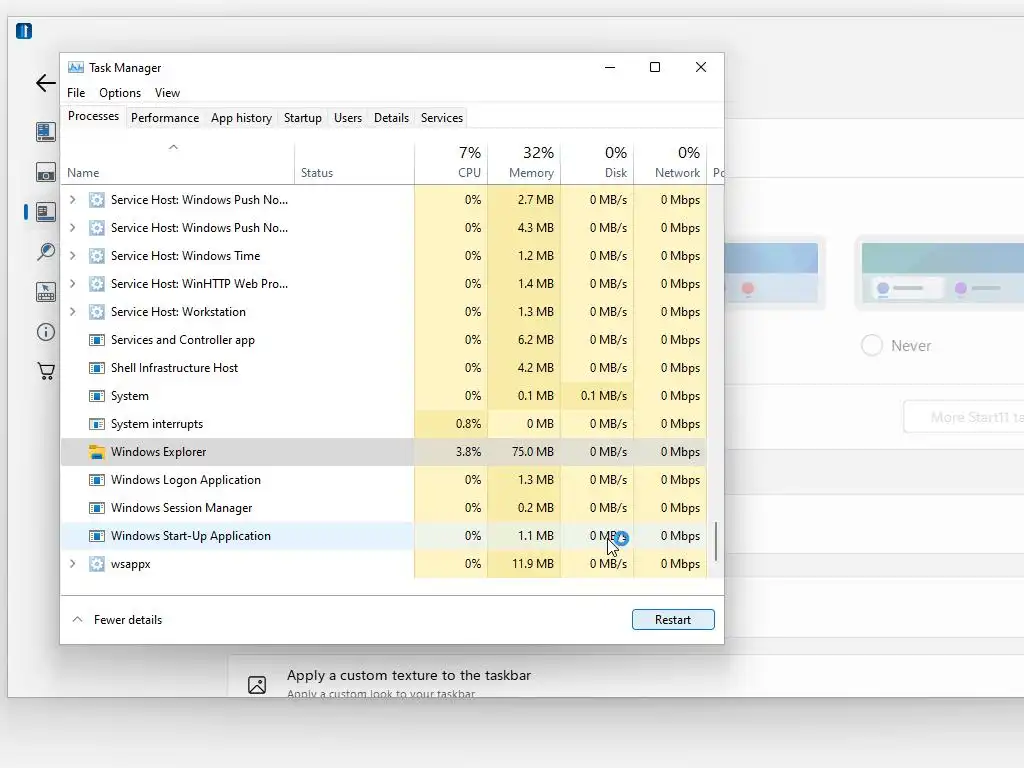Viewport: 1024px width, 768px height.
Task: Click the Restart button
Action: click(x=673, y=620)
